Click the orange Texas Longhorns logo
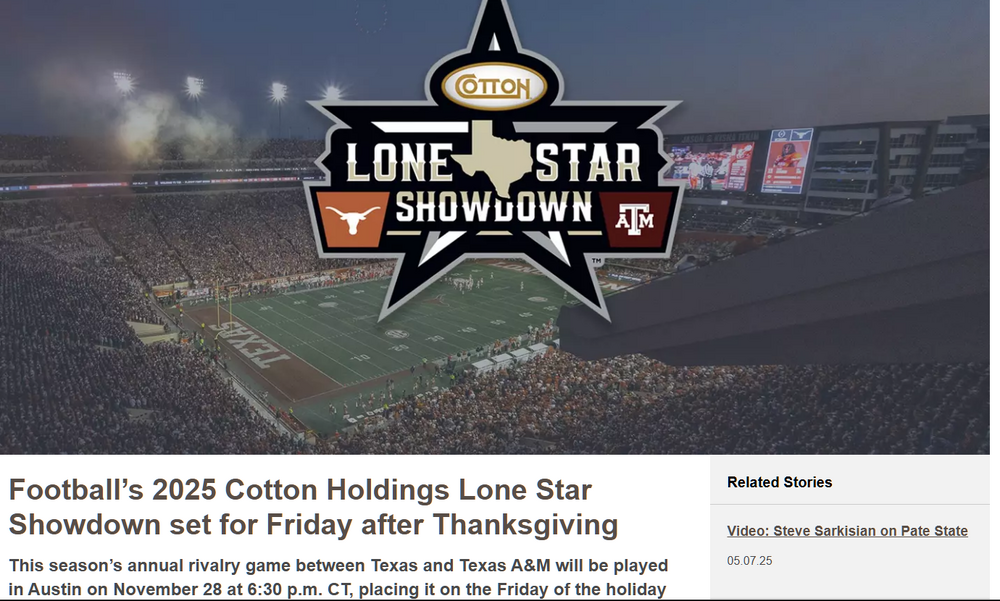The height and width of the screenshot is (601, 1000). pos(351,218)
